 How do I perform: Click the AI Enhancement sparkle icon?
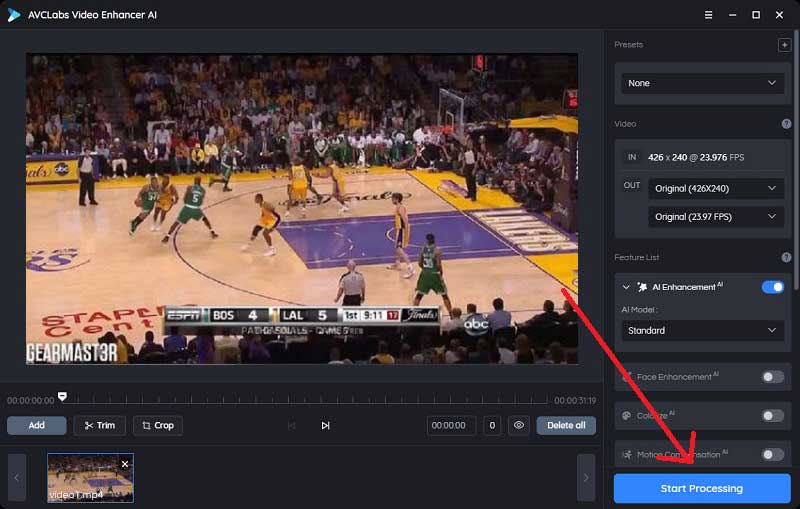tap(642, 287)
